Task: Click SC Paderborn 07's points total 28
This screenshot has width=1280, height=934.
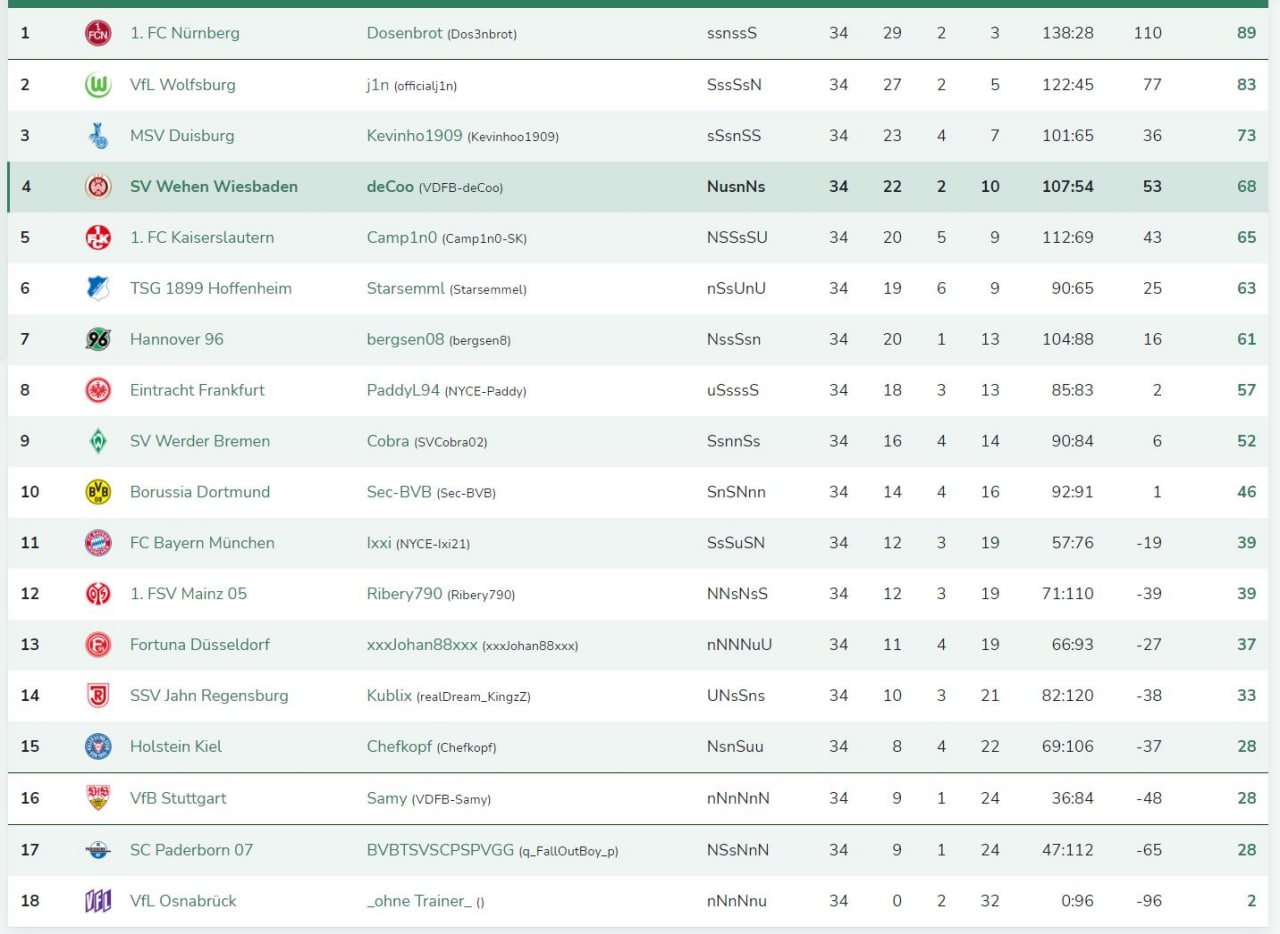Action: coord(1246,850)
